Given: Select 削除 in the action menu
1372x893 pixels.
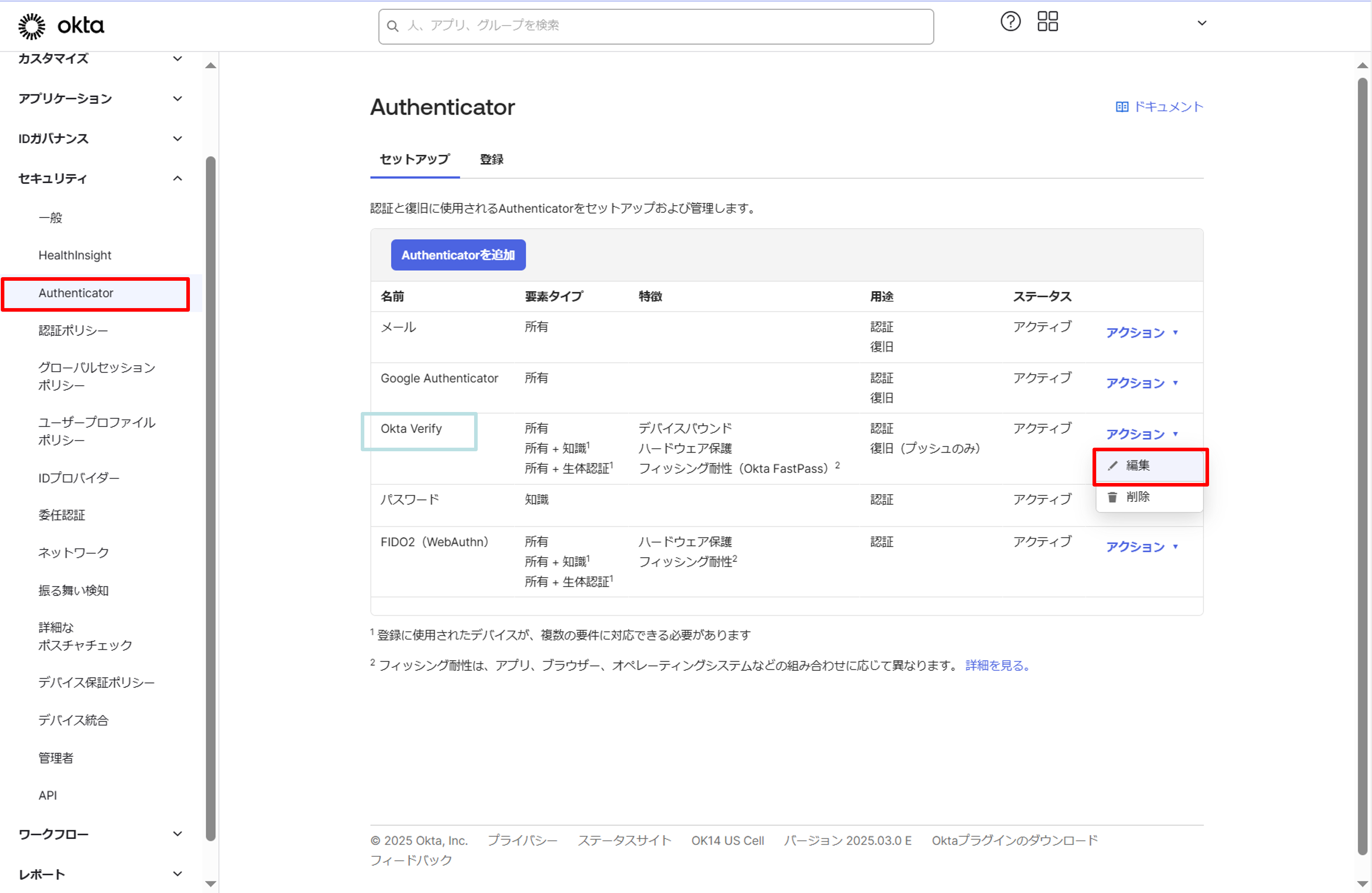Looking at the screenshot, I should tap(1150, 497).
